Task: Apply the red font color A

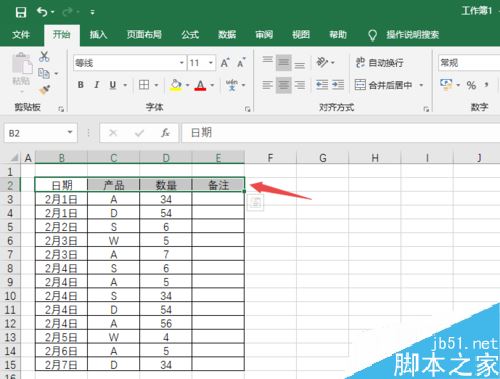Action: click(x=200, y=85)
